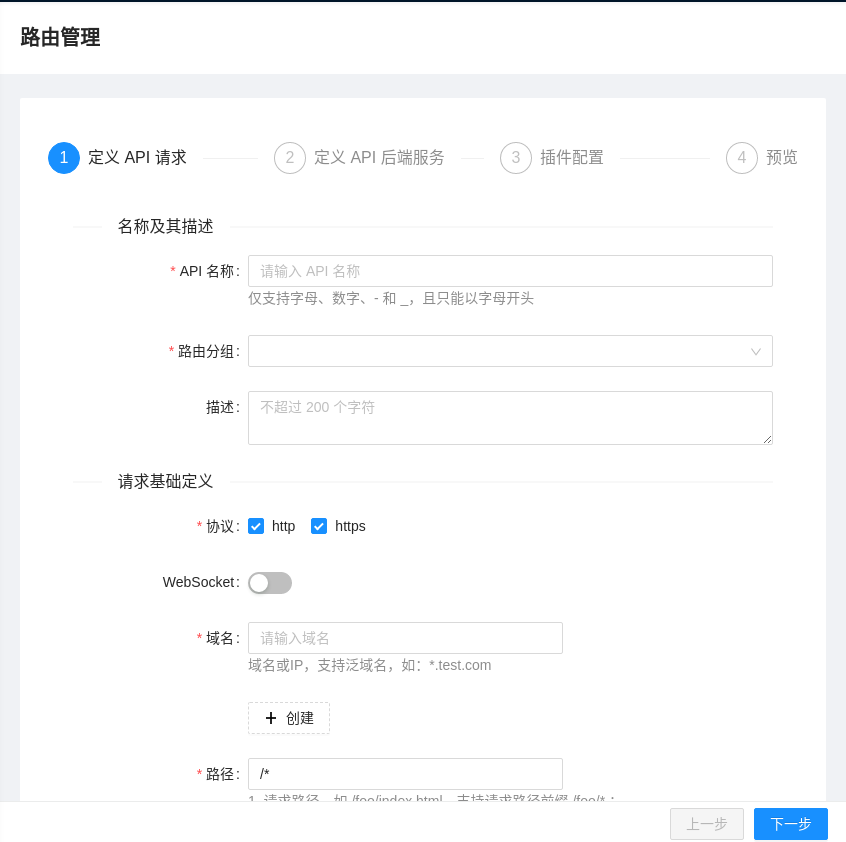Image resolution: width=846 pixels, height=842 pixels.
Task: Click the plus icon inside the 创建 button
Action: [271, 718]
